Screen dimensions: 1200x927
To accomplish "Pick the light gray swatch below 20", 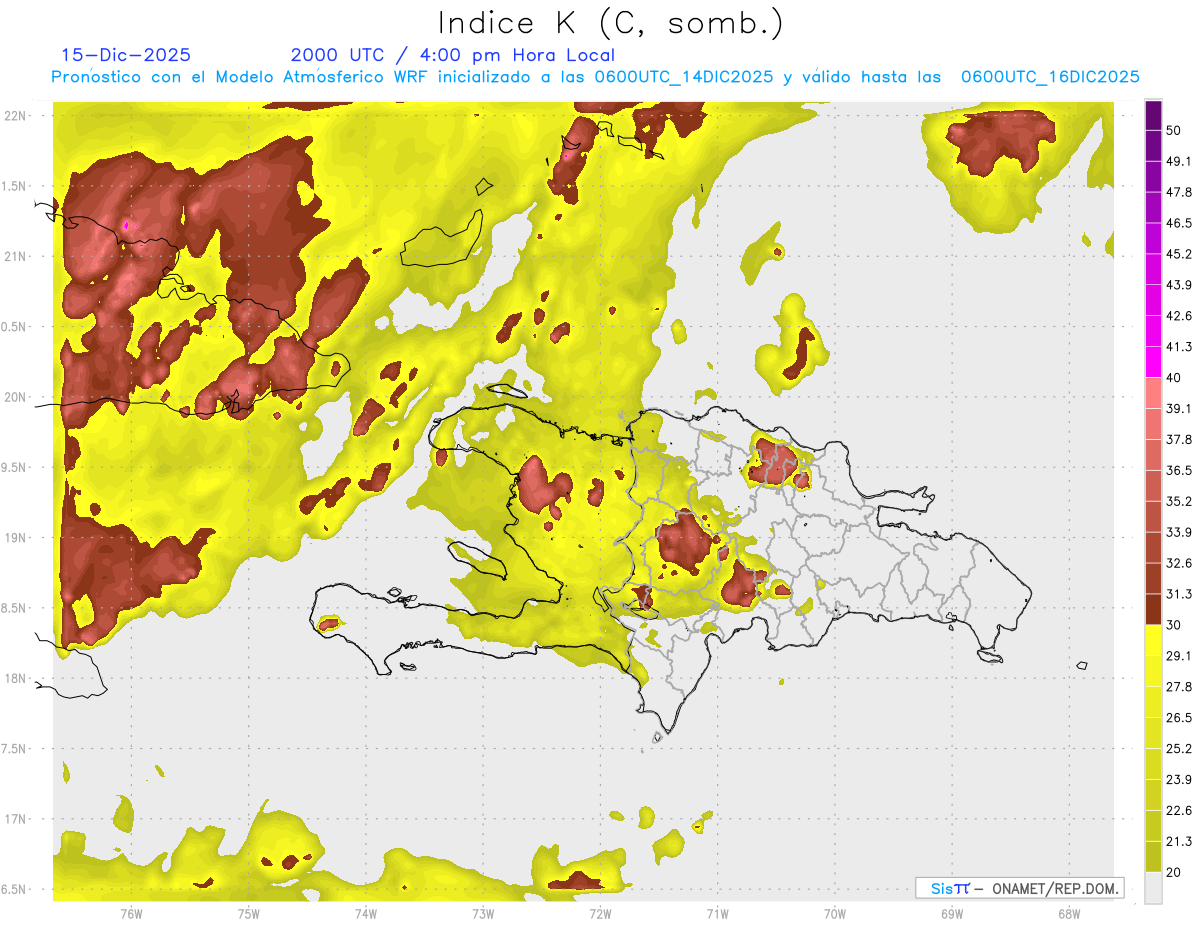I will tap(1153, 888).
